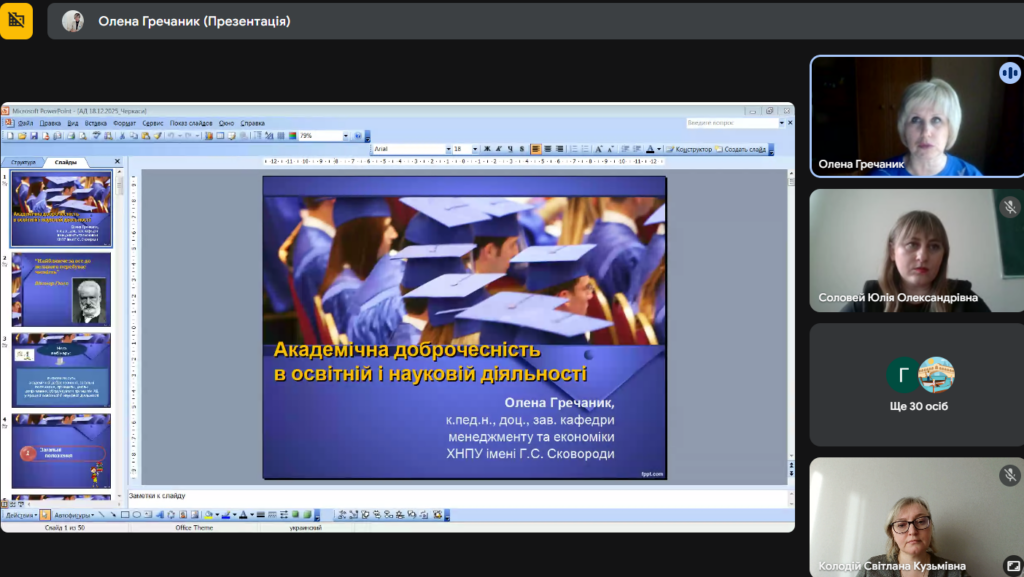Screen dimensions: 1024x577
Task: Click the Cut scissors icon
Action: point(121,135)
